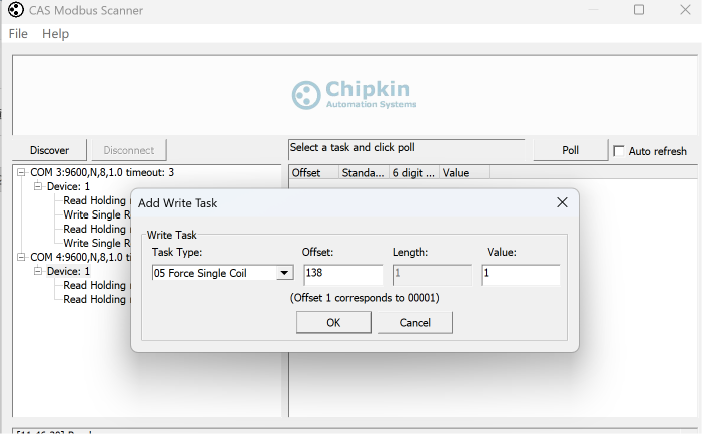The width and height of the screenshot is (702, 434).
Task: Click the Offset column header
Action: [x=313, y=172]
